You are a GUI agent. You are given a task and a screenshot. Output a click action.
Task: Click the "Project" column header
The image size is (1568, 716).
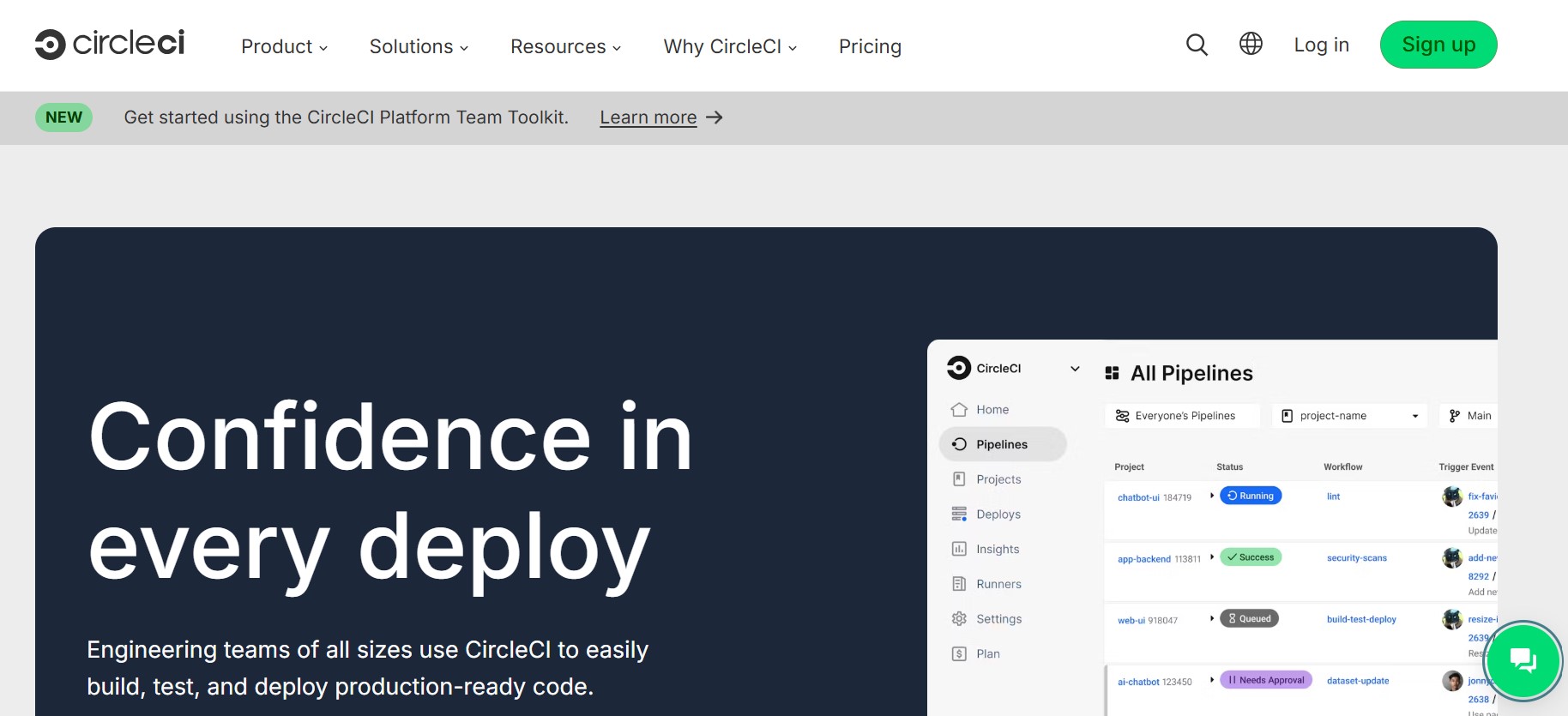[x=1129, y=467]
